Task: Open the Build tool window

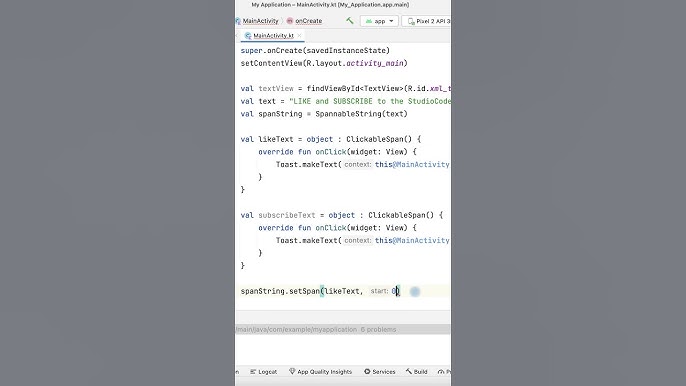Action: [x=416, y=372]
